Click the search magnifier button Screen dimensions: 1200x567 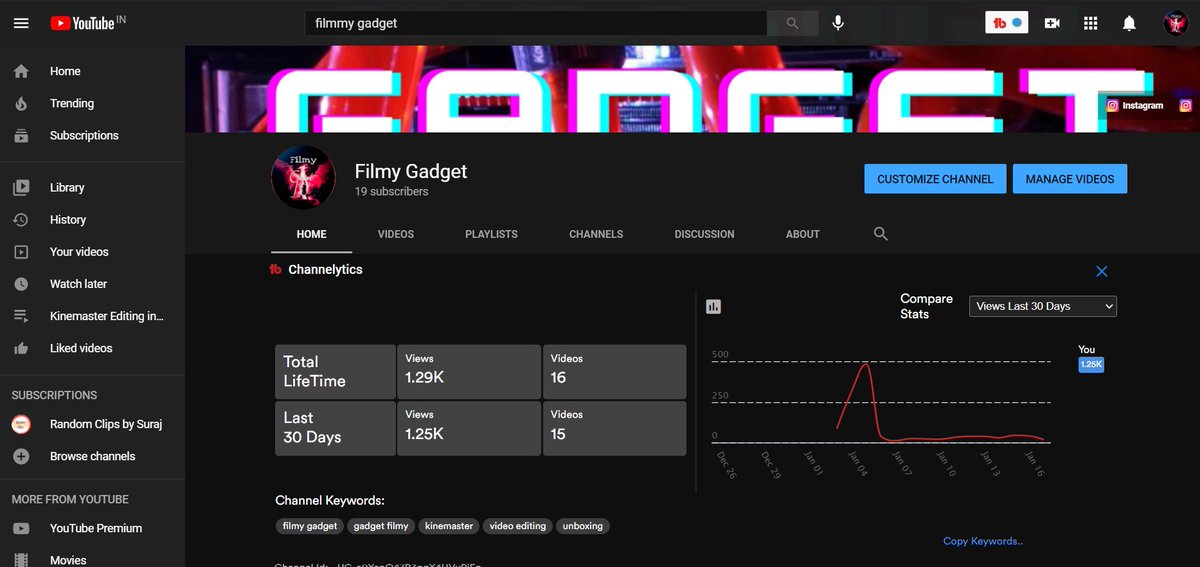pos(793,23)
